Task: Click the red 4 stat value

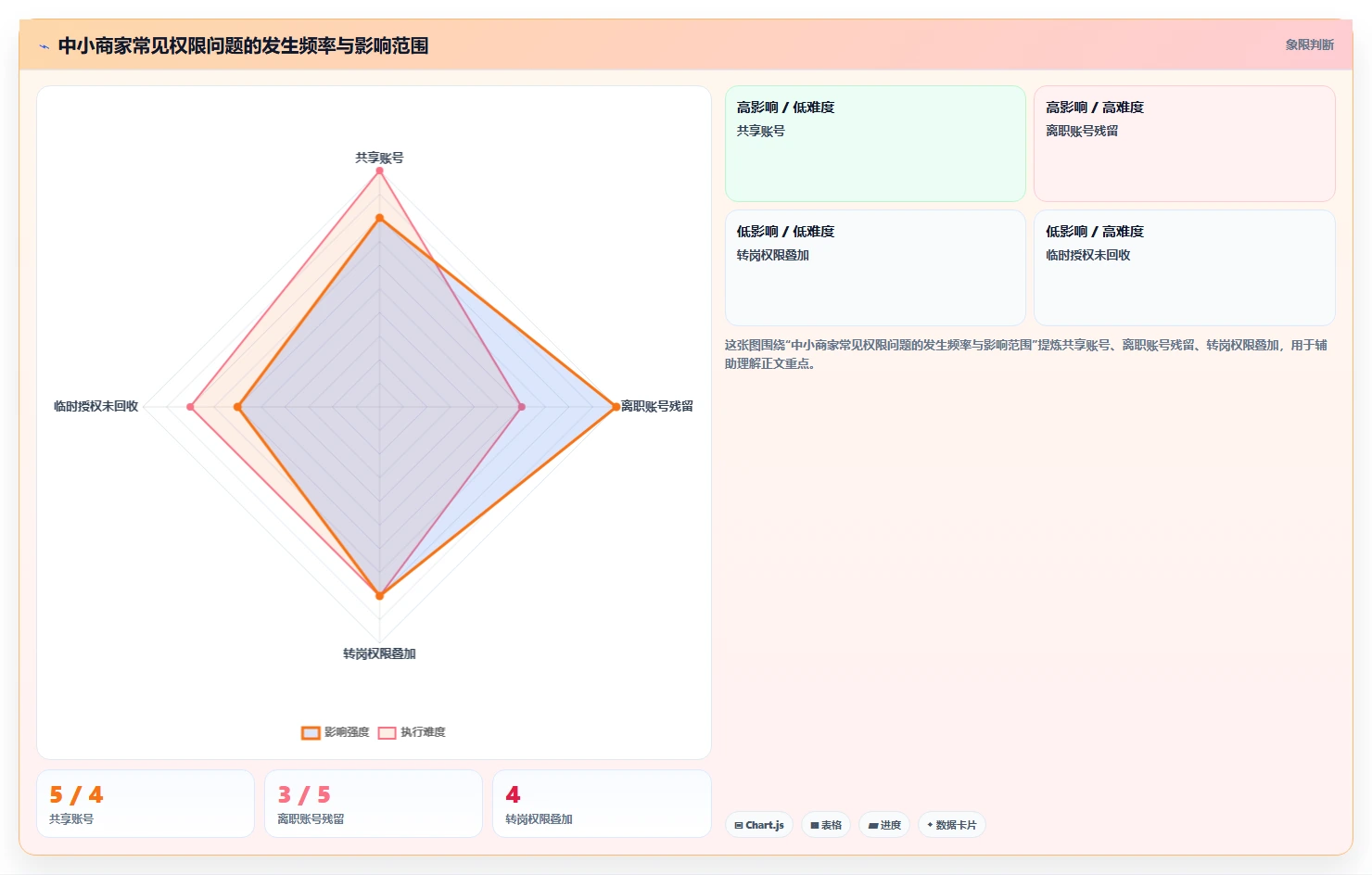Action: click(513, 794)
